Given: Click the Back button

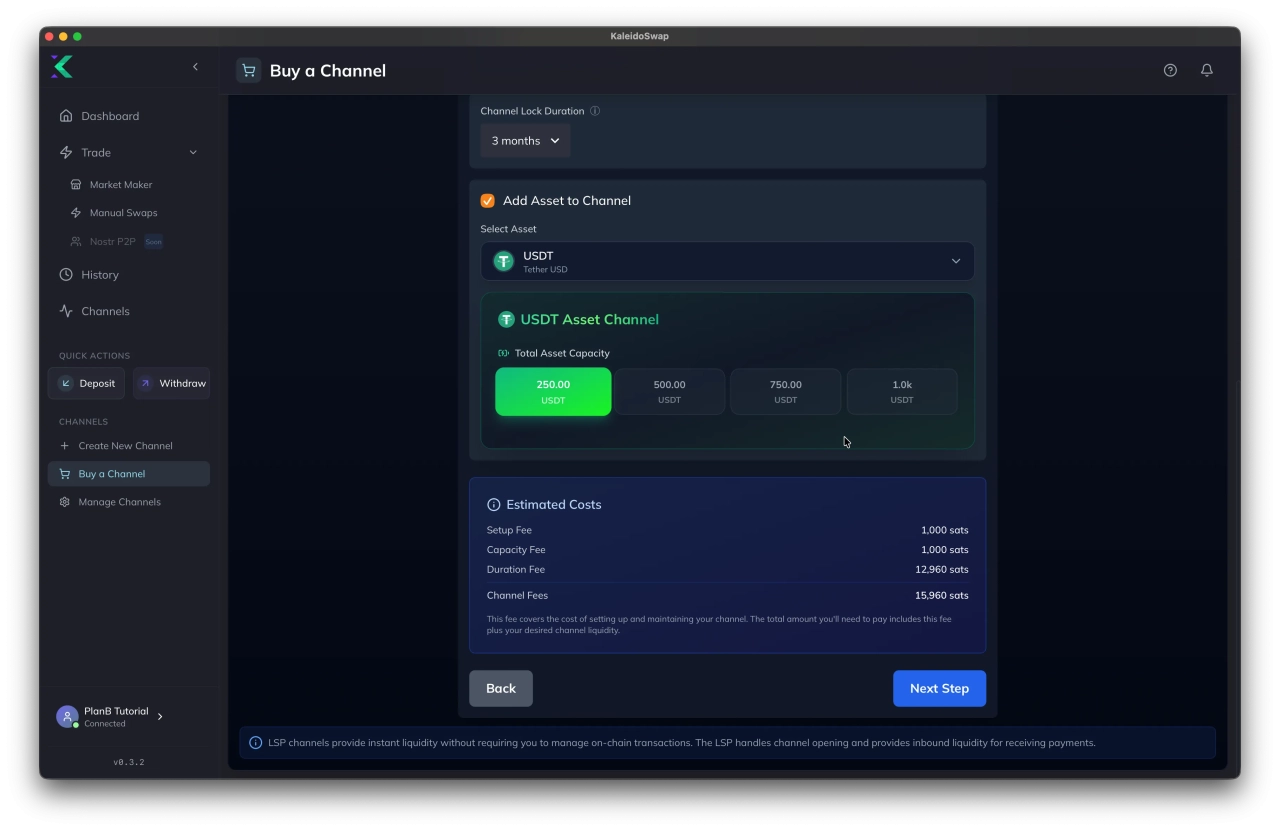Looking at the screenshot, I should 500,688.
